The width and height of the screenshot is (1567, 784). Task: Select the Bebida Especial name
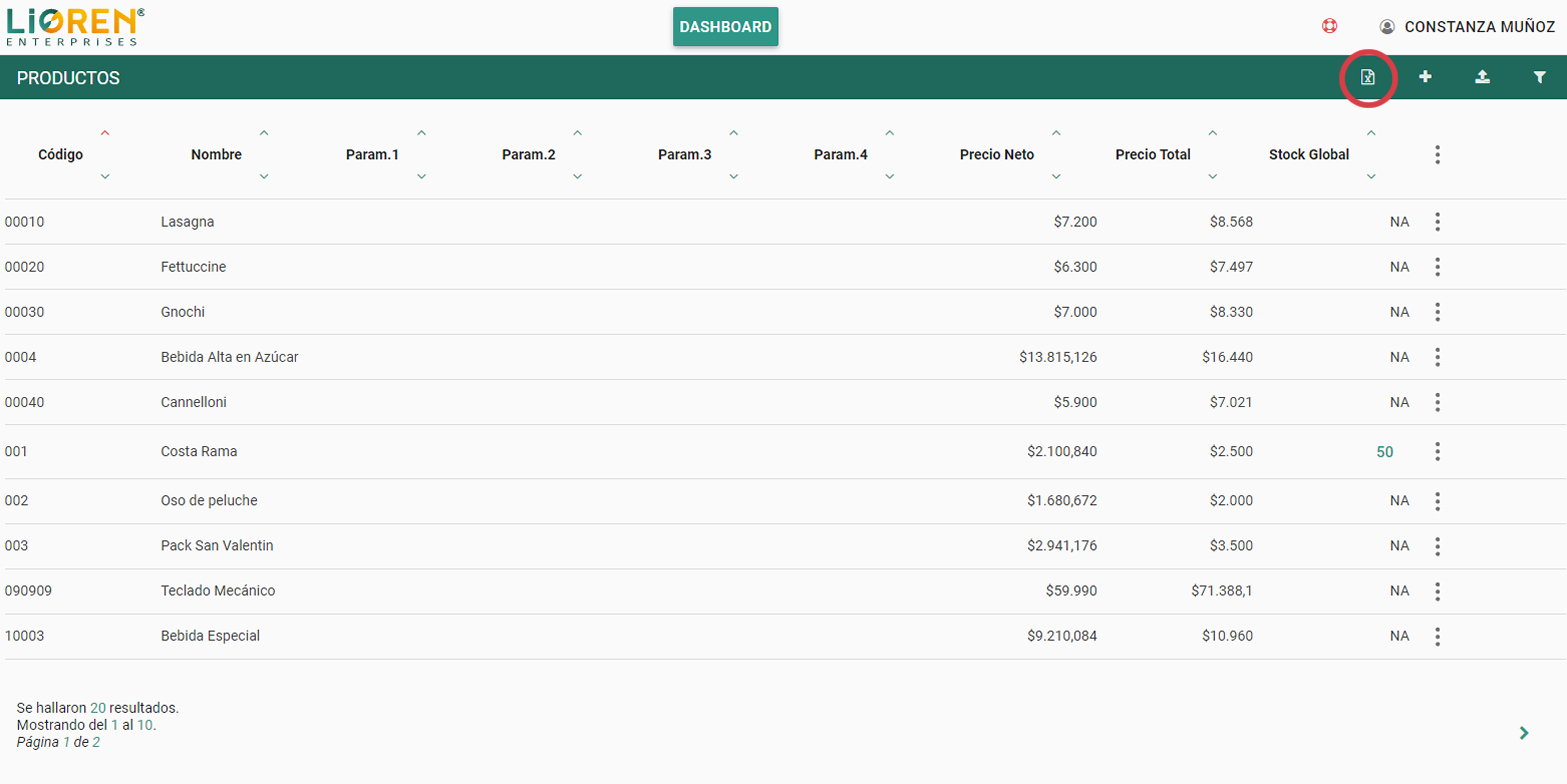(210, 636)
